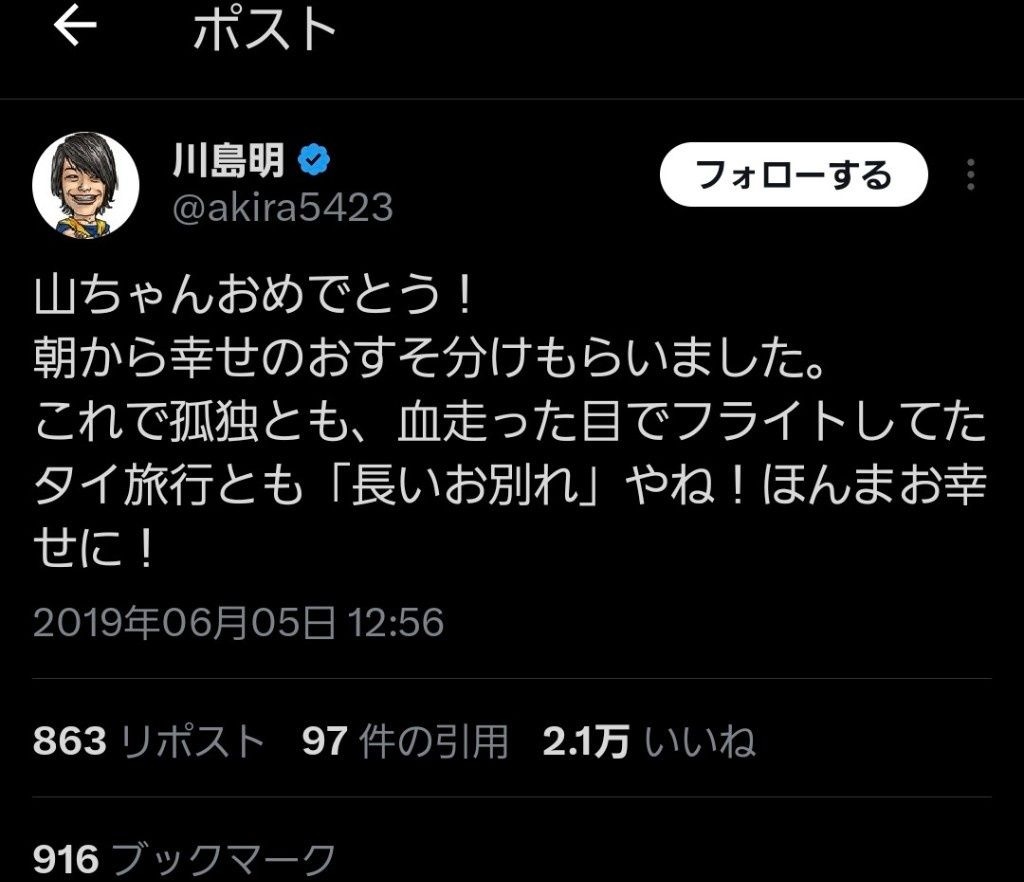
Task: Open the display name 川島明
Action: click(229, 161)
